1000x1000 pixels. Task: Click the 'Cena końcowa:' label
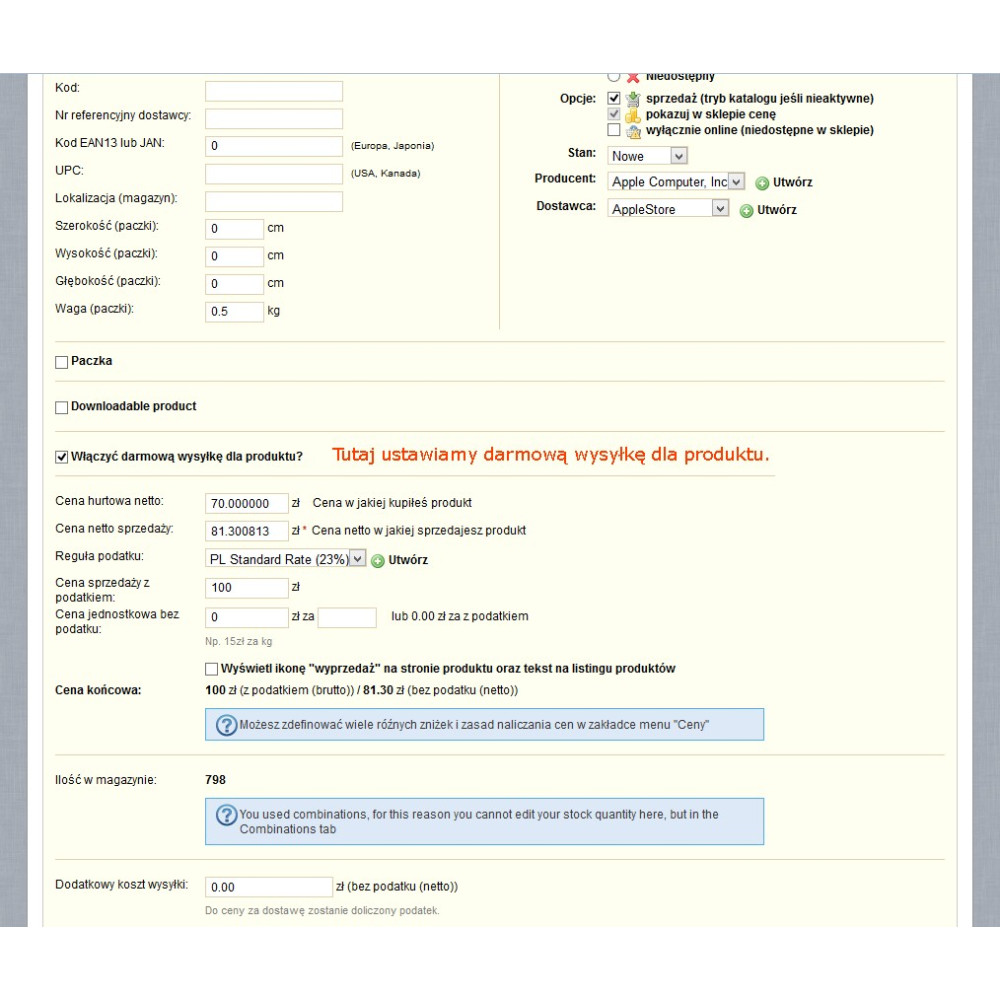coord(98,690)
